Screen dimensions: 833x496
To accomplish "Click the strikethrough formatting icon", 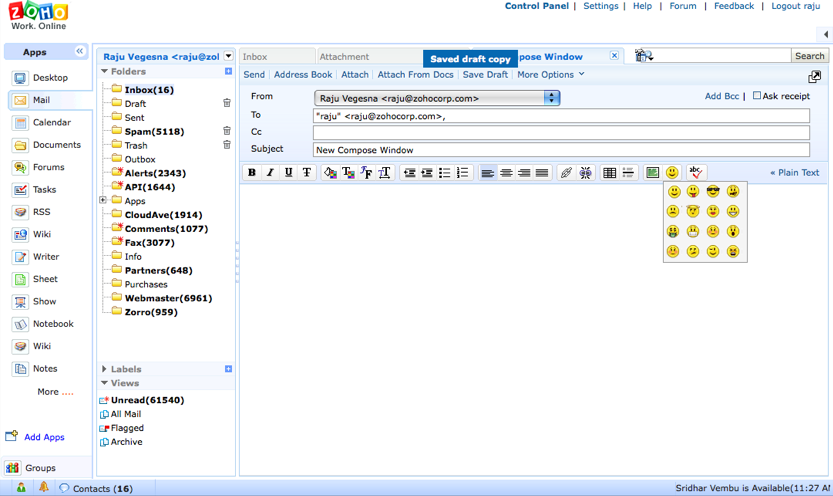I will (x=307, y=173).
